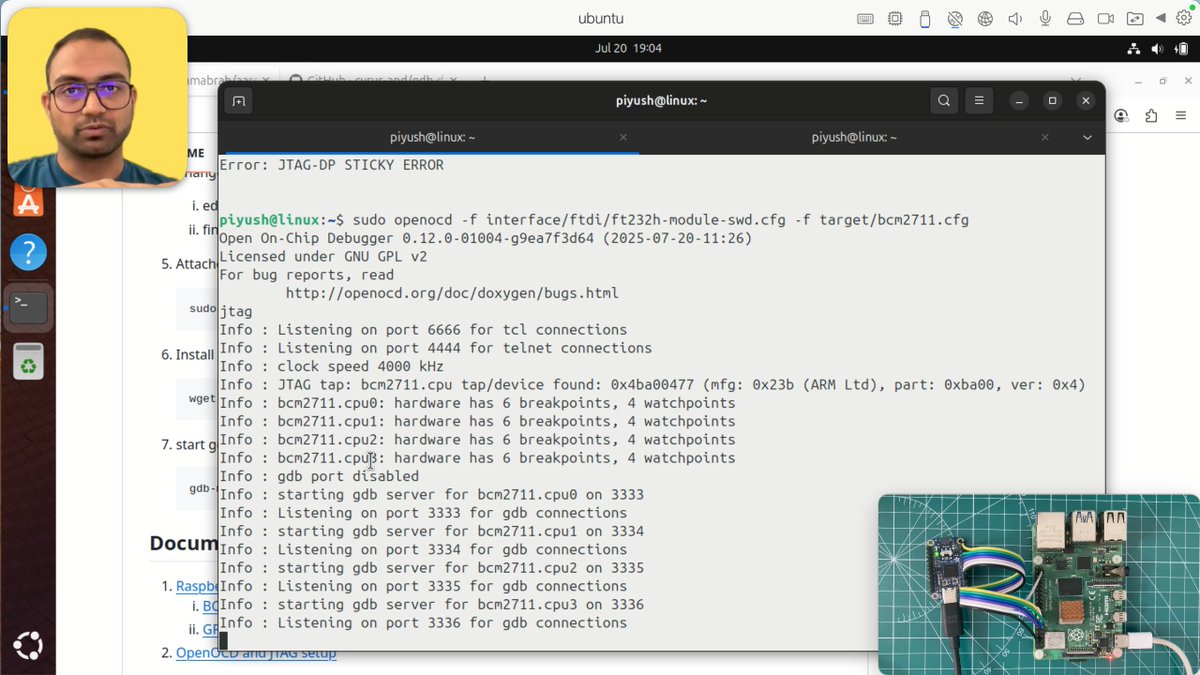Restore down the browser window behind the terminal

1162,80
